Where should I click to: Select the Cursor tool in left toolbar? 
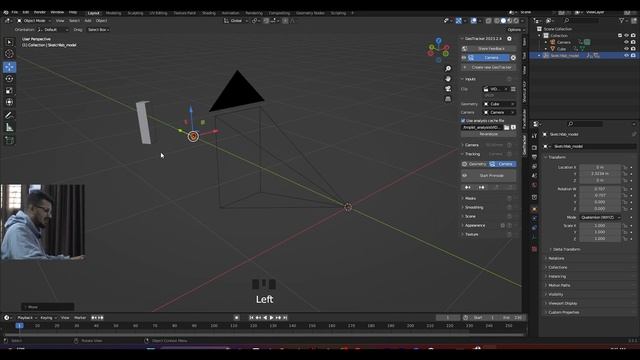pyautogui.click(x=9, y=53)
